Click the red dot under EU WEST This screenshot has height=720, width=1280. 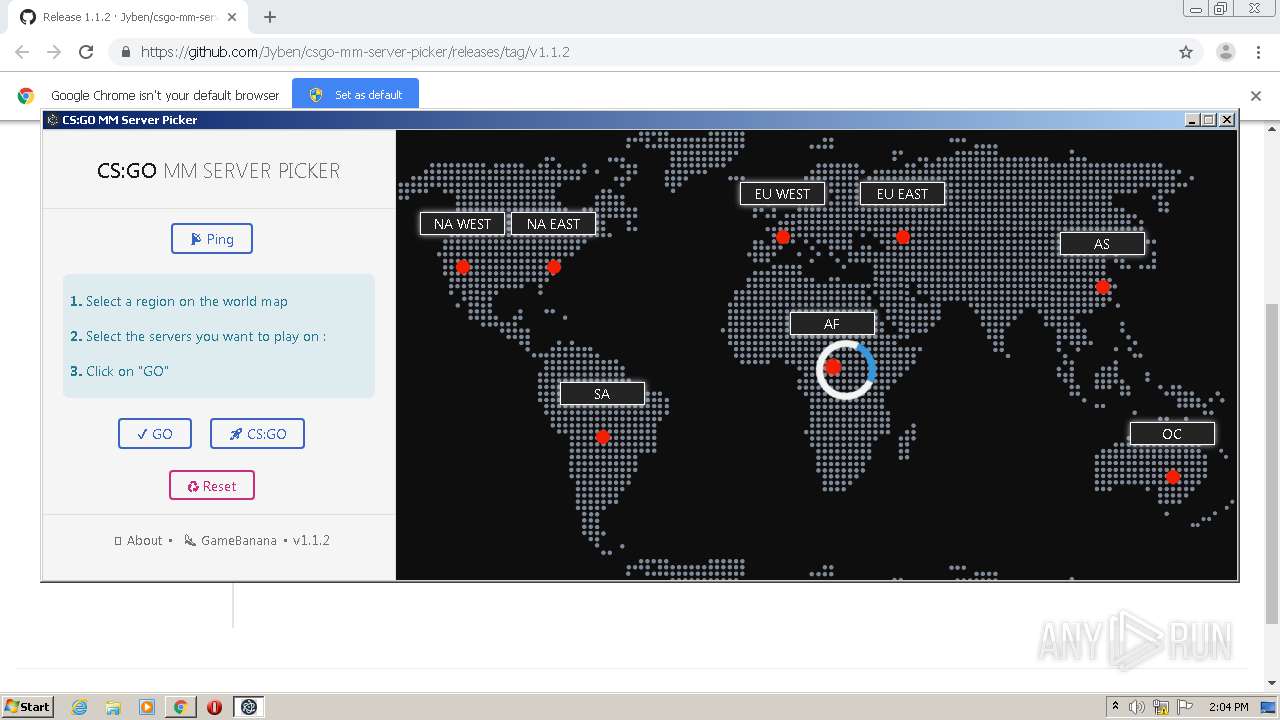click(x=783, y=237)
